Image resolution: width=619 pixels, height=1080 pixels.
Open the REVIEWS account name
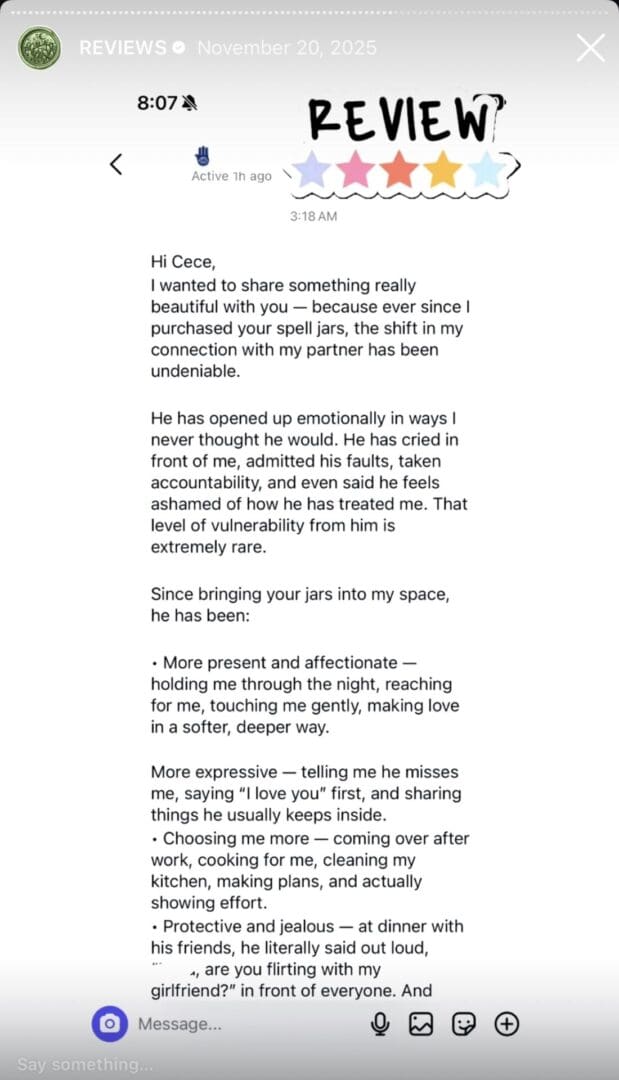click(x=122, y=48)
